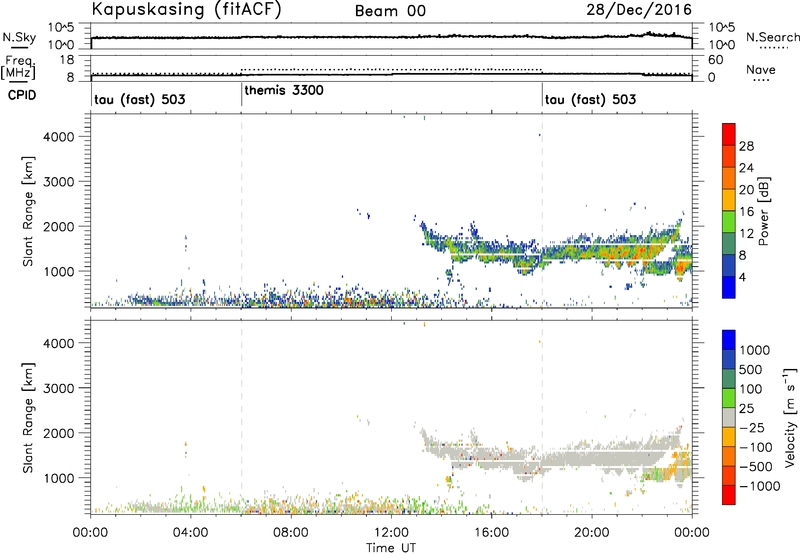Click the 'Velocity [m s-1]' colorbar title
This screenshot has width=800, height=554.
790,417
